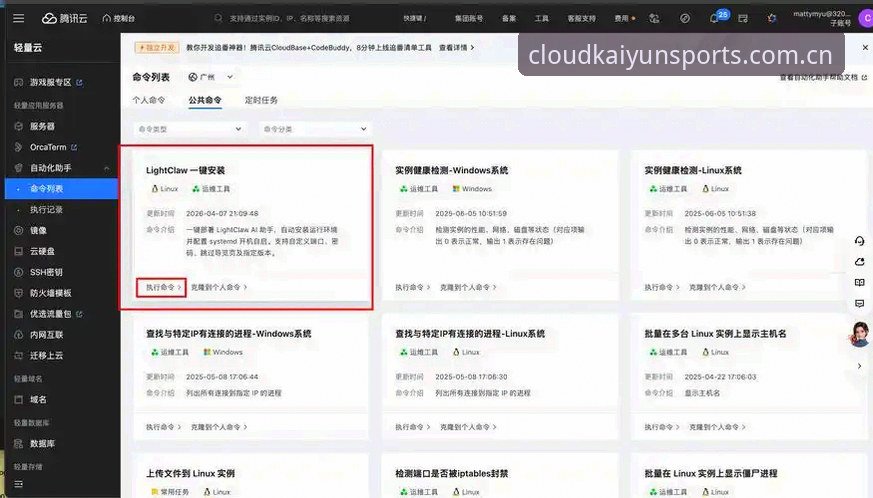The height and width of the screenshot is (498, 873).
Task: Open the LightClaw 一键安装 card title
Action: (185, 170)
